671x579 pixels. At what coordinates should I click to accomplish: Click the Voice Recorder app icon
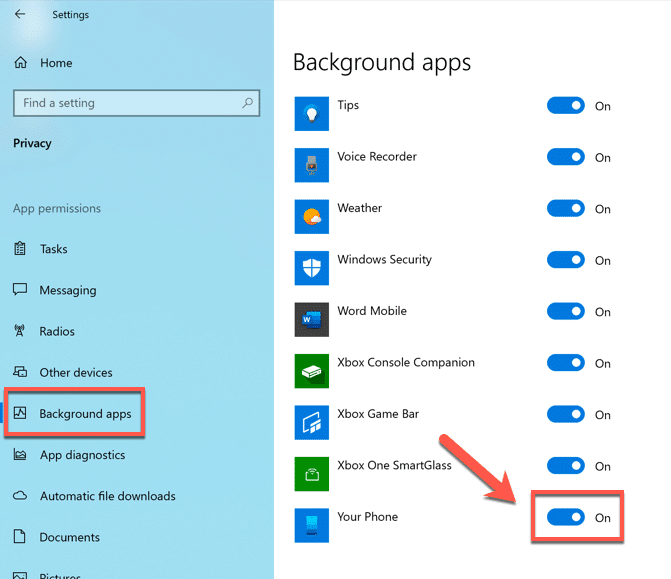312,165
